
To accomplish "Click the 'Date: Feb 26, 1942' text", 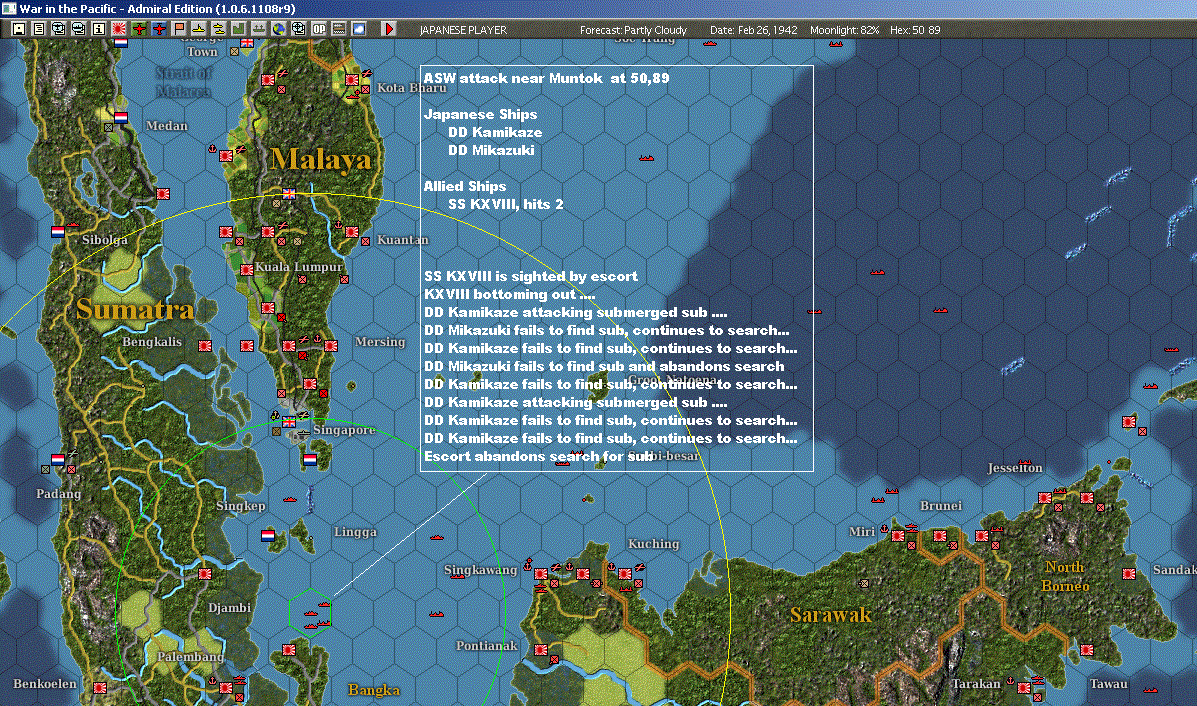I will [753, 30].
